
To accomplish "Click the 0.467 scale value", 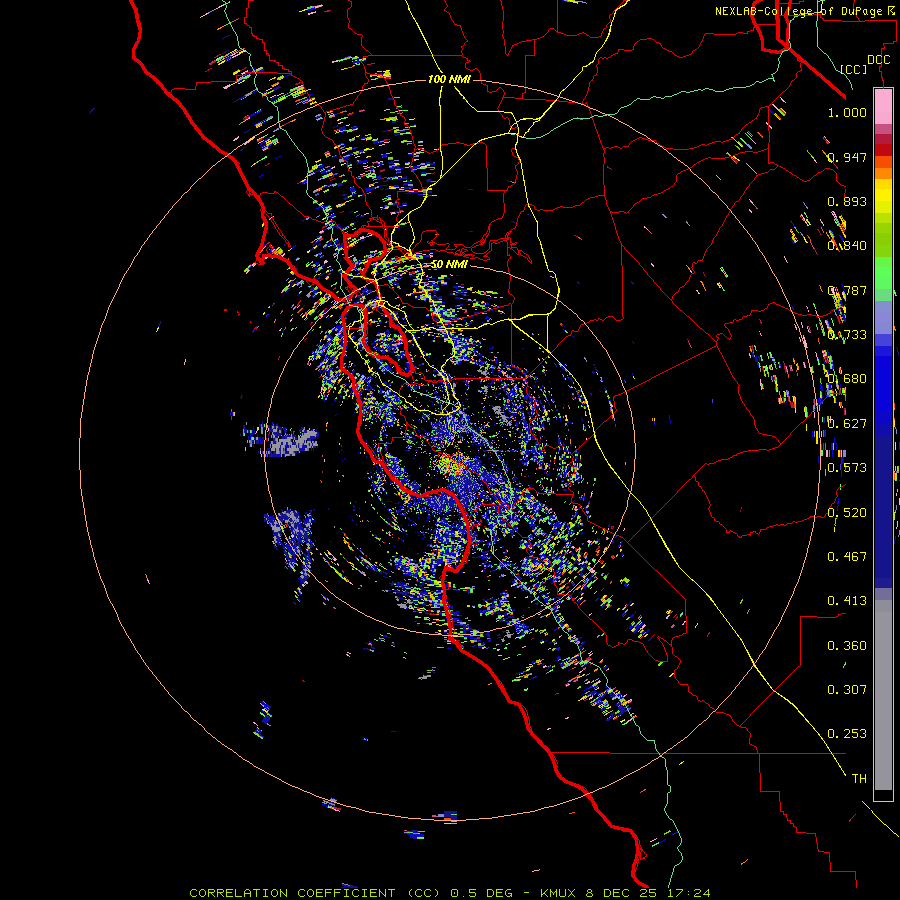I will point(847,557).
